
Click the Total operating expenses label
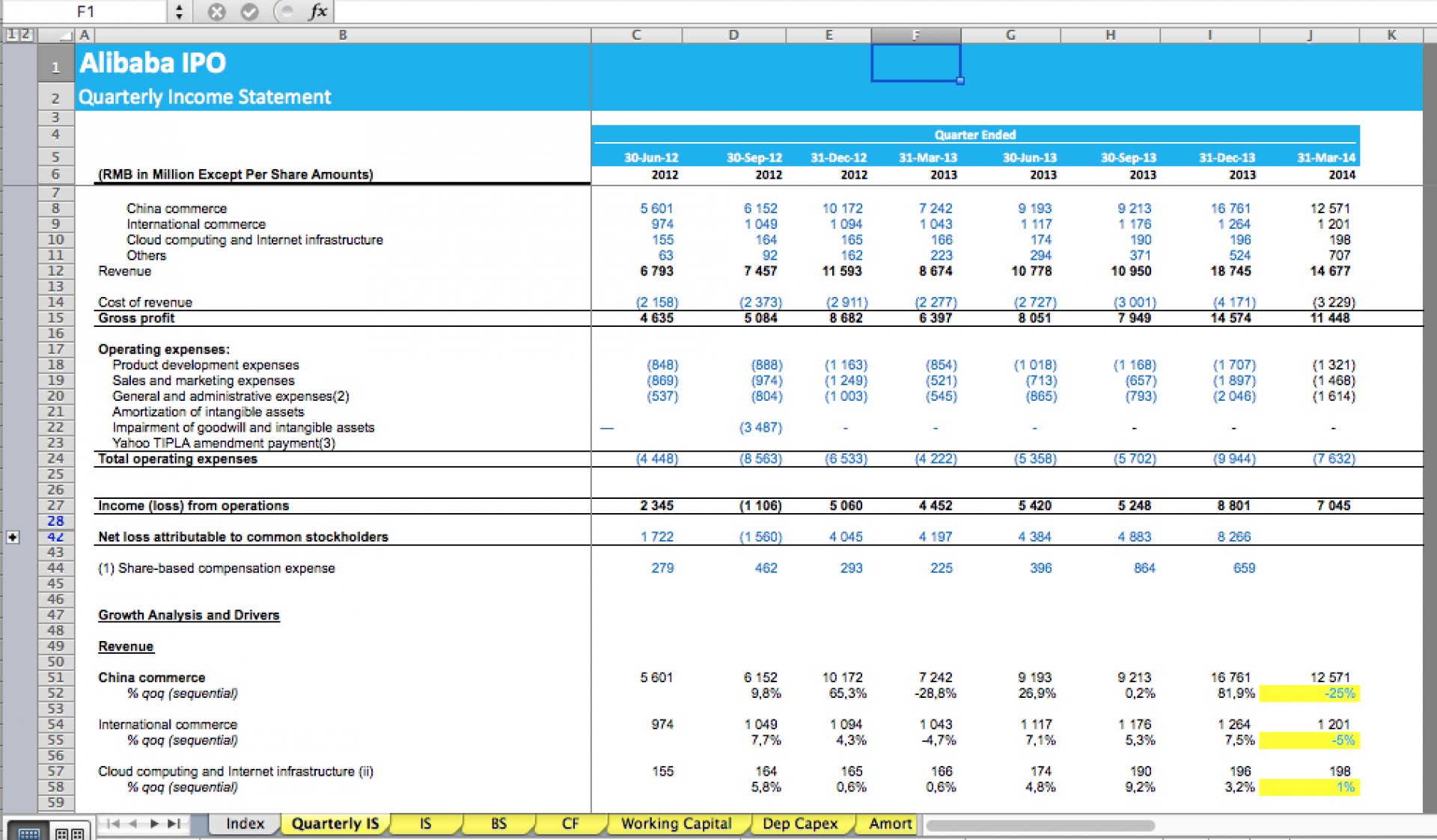tap(177, 459)
